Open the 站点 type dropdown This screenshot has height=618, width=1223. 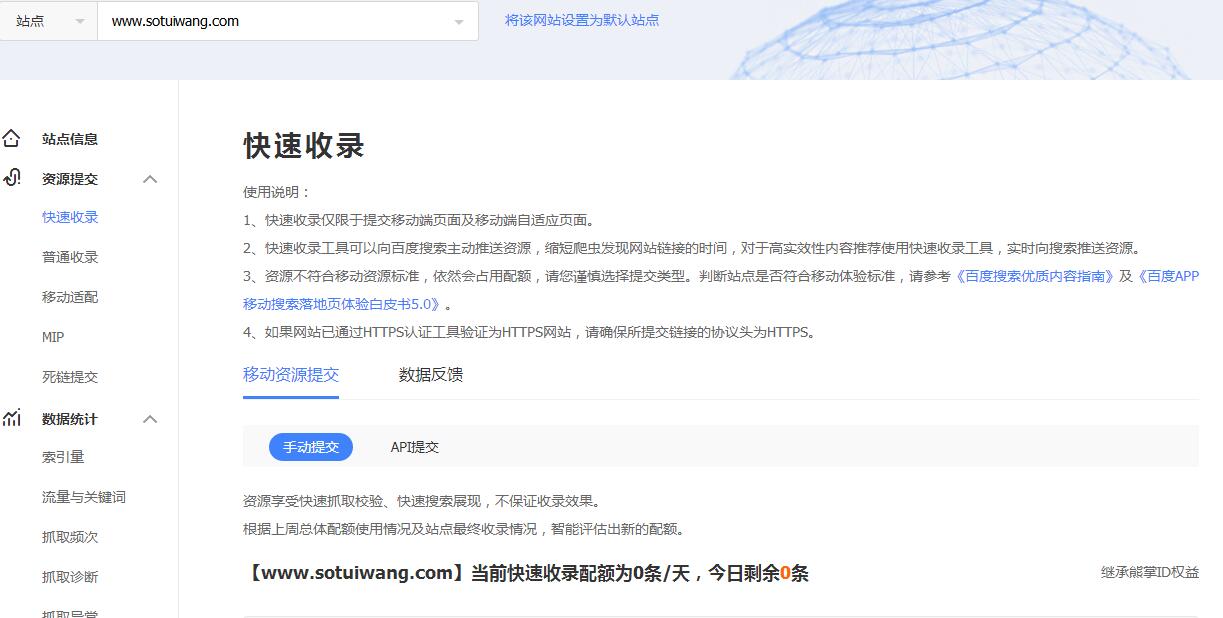tap(48, 21)
